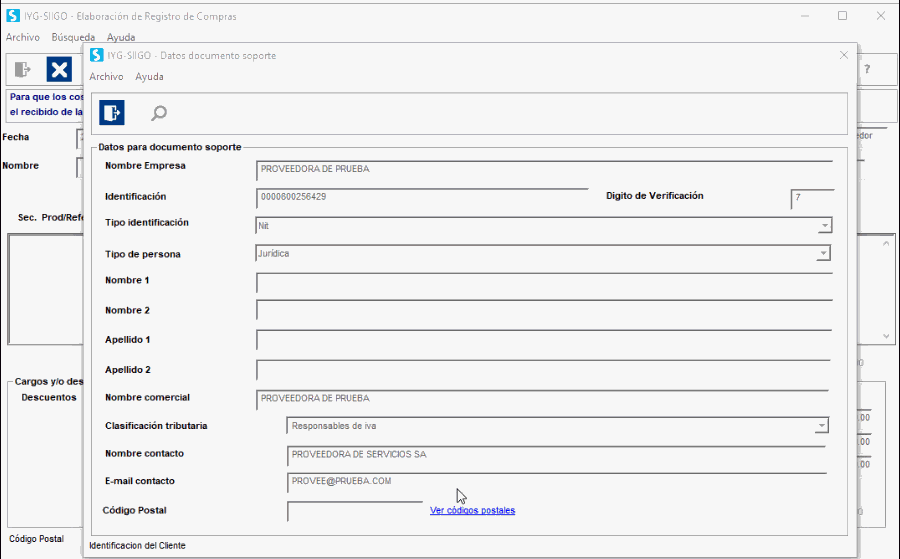Expand the Clasificación tributaria dropdown
900x559 pixels.
(821, 426)
